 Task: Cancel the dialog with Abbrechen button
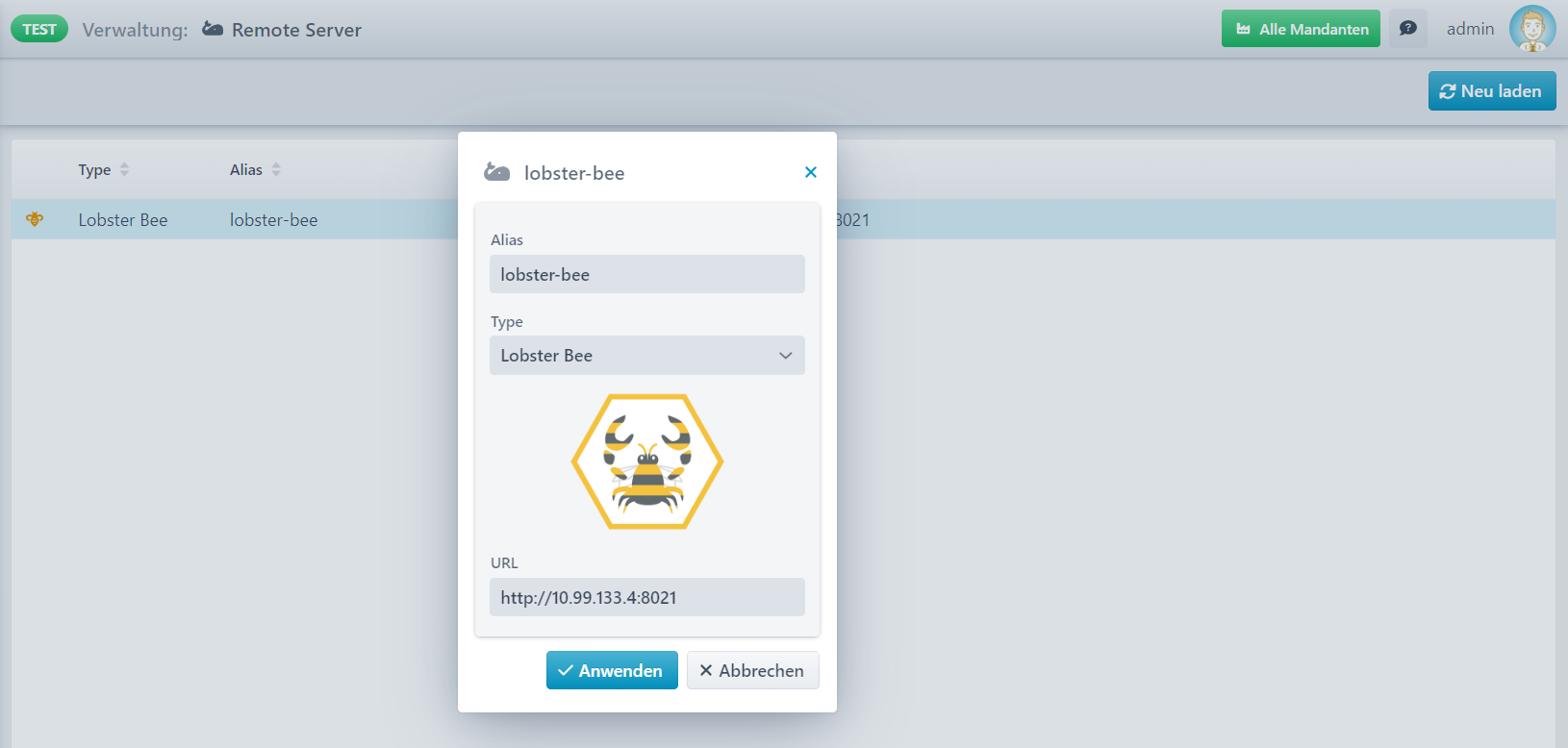click(x=753, y=670)
